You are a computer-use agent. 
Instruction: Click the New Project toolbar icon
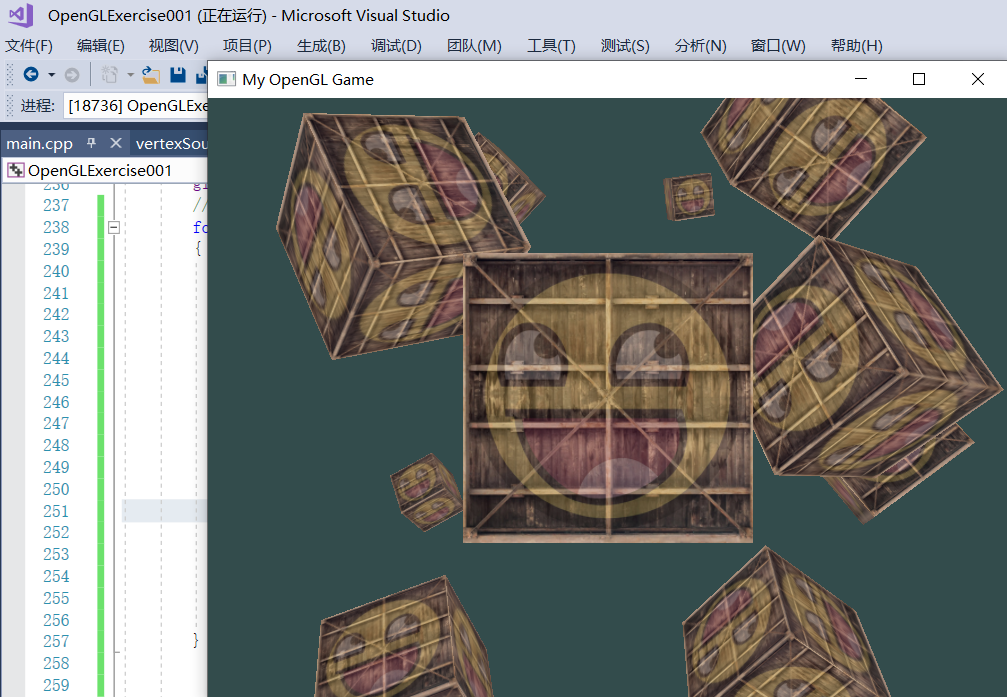click(109, 75)
